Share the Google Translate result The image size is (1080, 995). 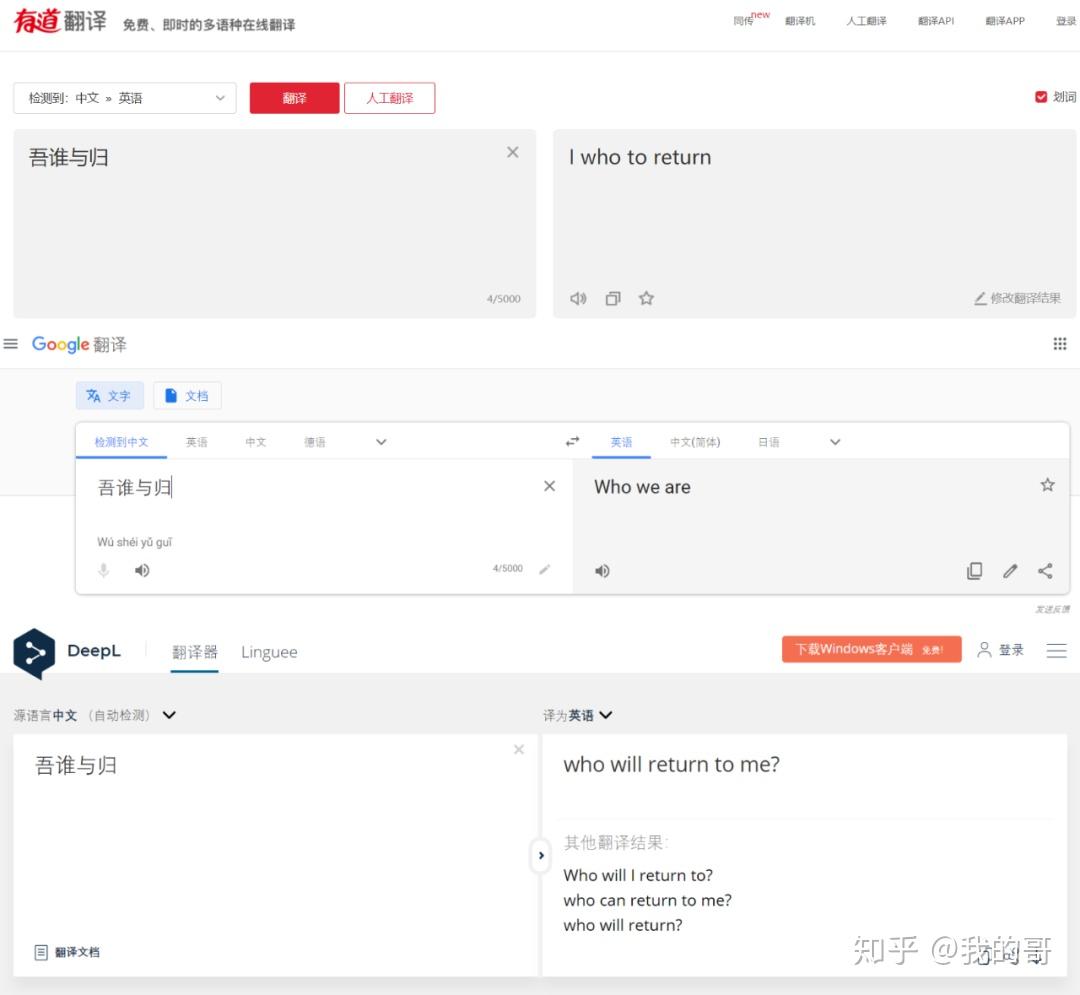pyautogui.click(x=1045, y=570)
